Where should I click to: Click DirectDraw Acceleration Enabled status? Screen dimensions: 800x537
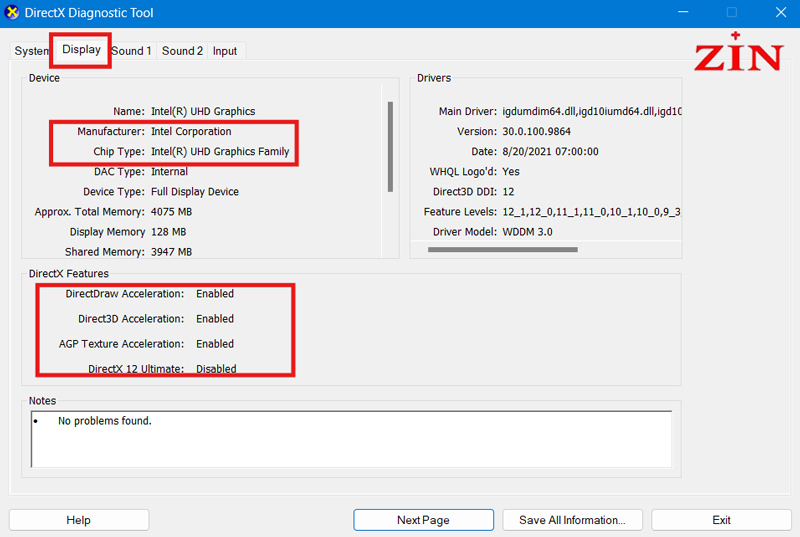(x=215, y=294)
